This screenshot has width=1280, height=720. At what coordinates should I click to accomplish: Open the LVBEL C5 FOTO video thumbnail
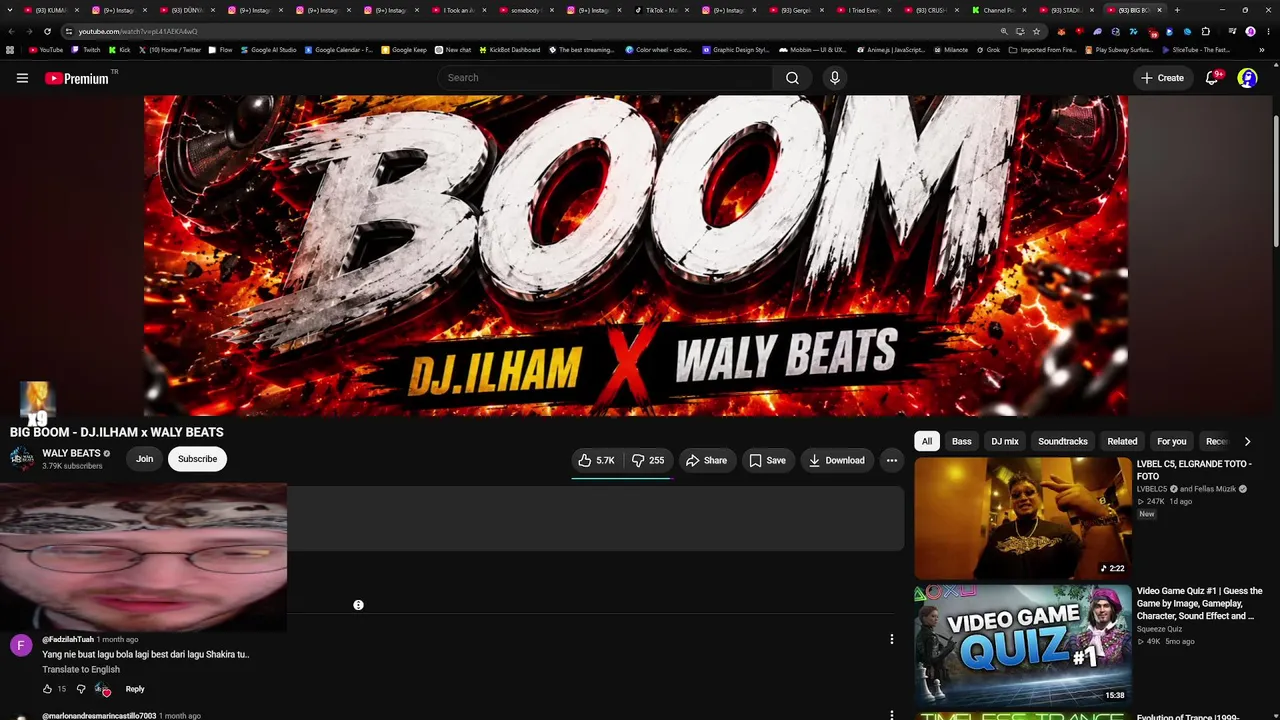click(x=1023, y=518)
